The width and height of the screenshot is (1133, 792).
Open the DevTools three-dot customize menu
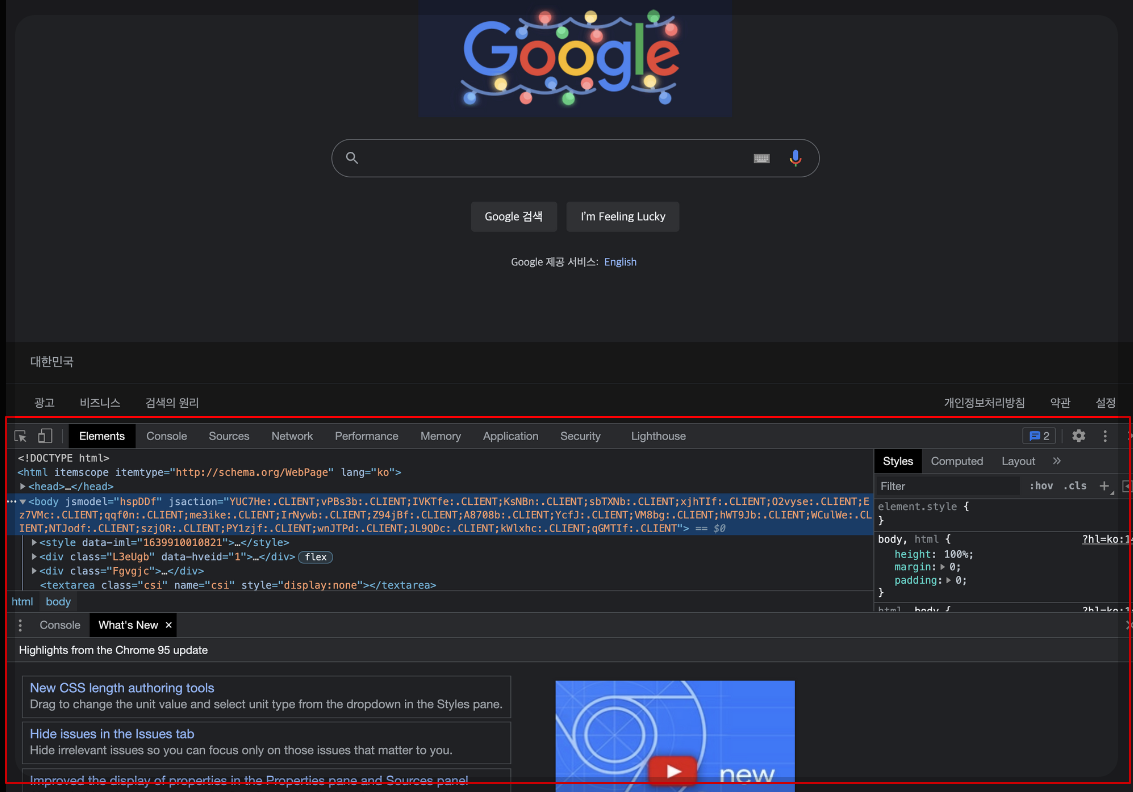point(1105,436)
